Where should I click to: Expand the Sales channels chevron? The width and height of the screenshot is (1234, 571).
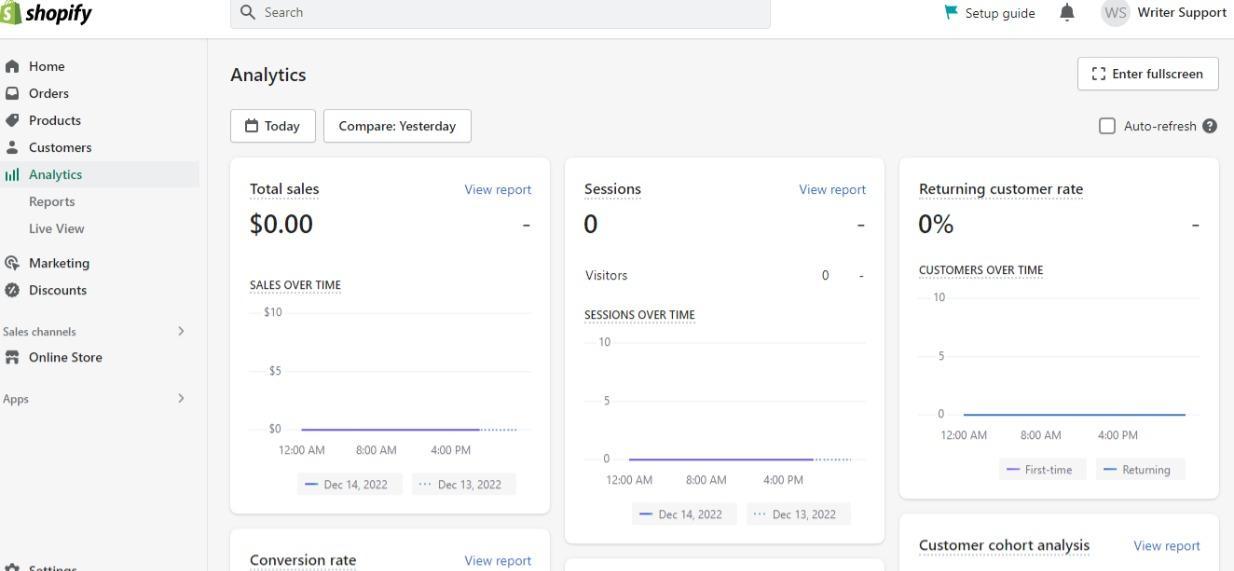coord(181,331)
